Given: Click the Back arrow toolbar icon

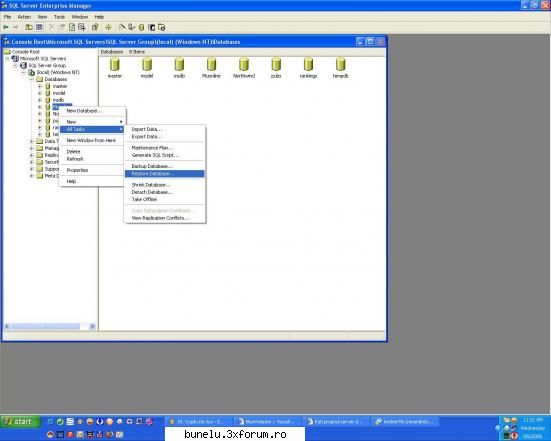Looking at the screenshot, I should (x=6, y=27).
